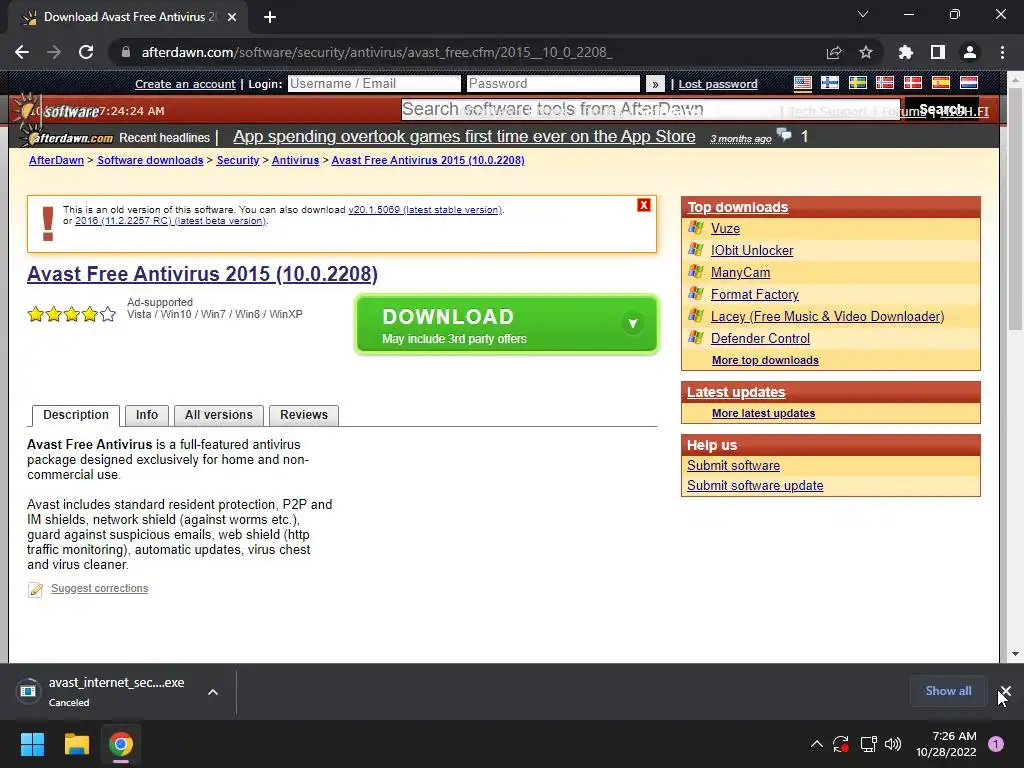Click the Avast Free Antivirus 2015 title heading
Image resolution: width=1024 pixels, height=768 pixels.
click(202, 274)
